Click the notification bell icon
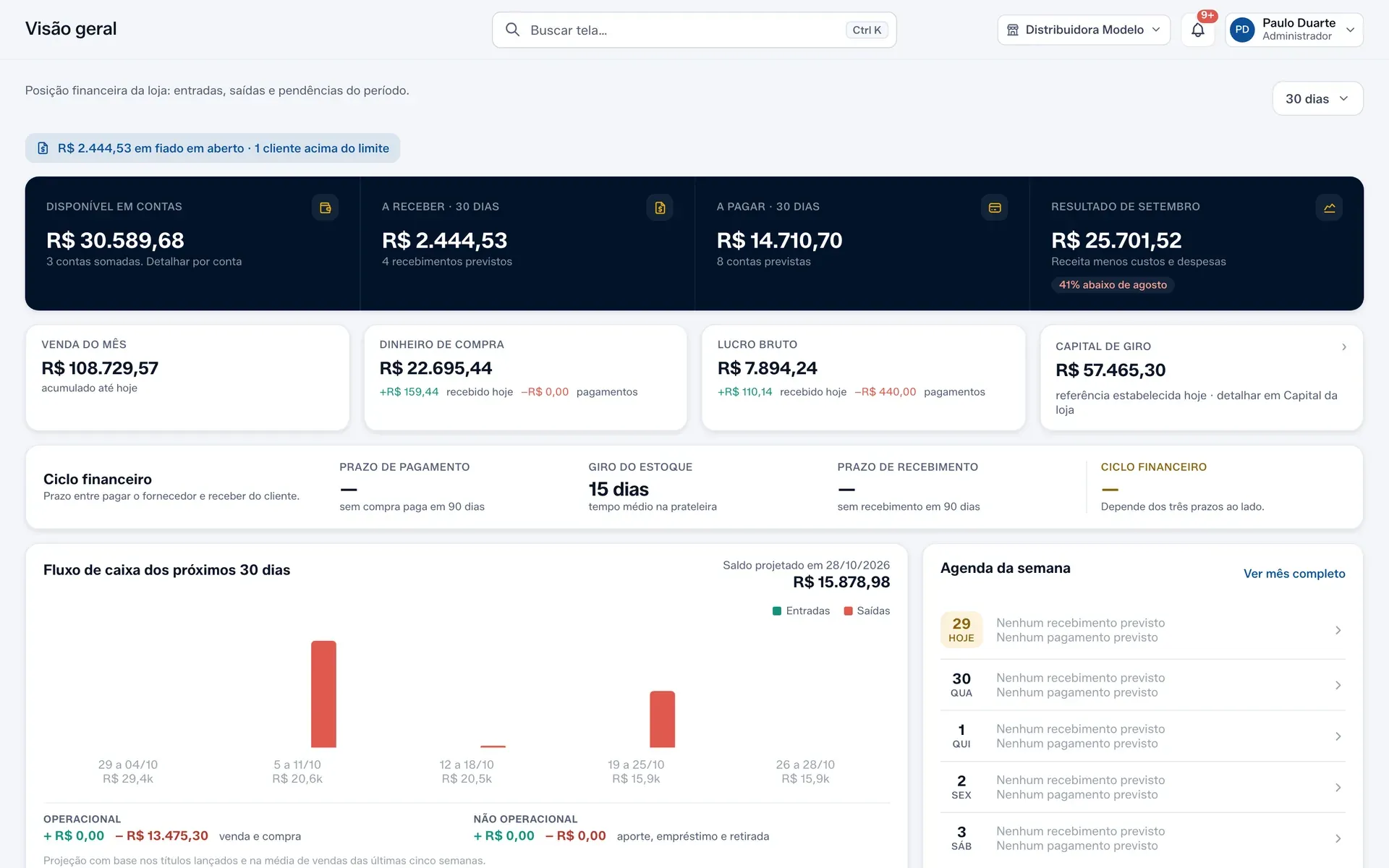Image resolution: width=1389 pixels, height=868 pixels. click(x=1198, y=30)
